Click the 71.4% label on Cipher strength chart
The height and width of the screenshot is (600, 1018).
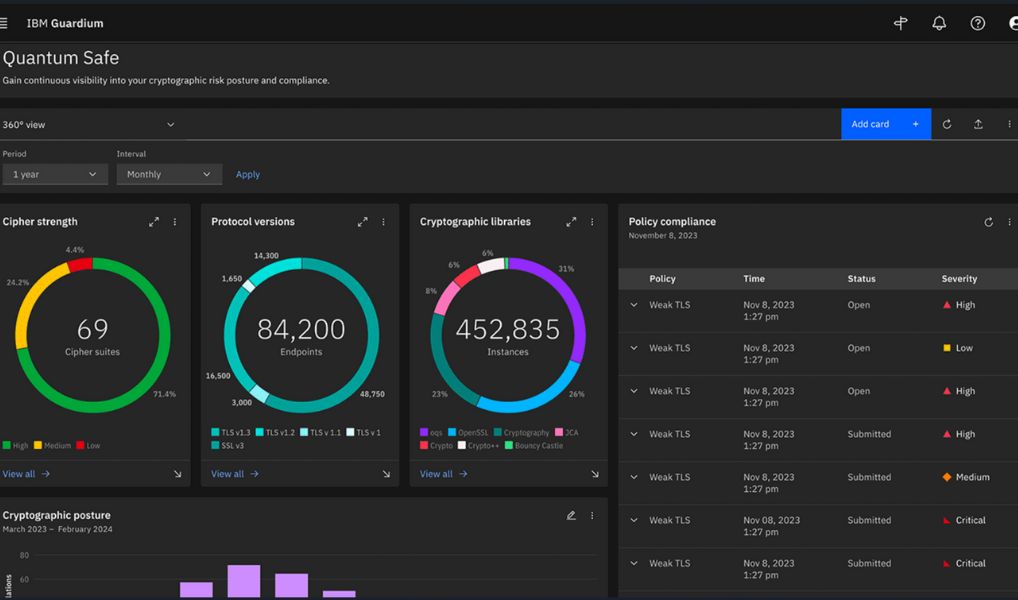click(164, 394)
